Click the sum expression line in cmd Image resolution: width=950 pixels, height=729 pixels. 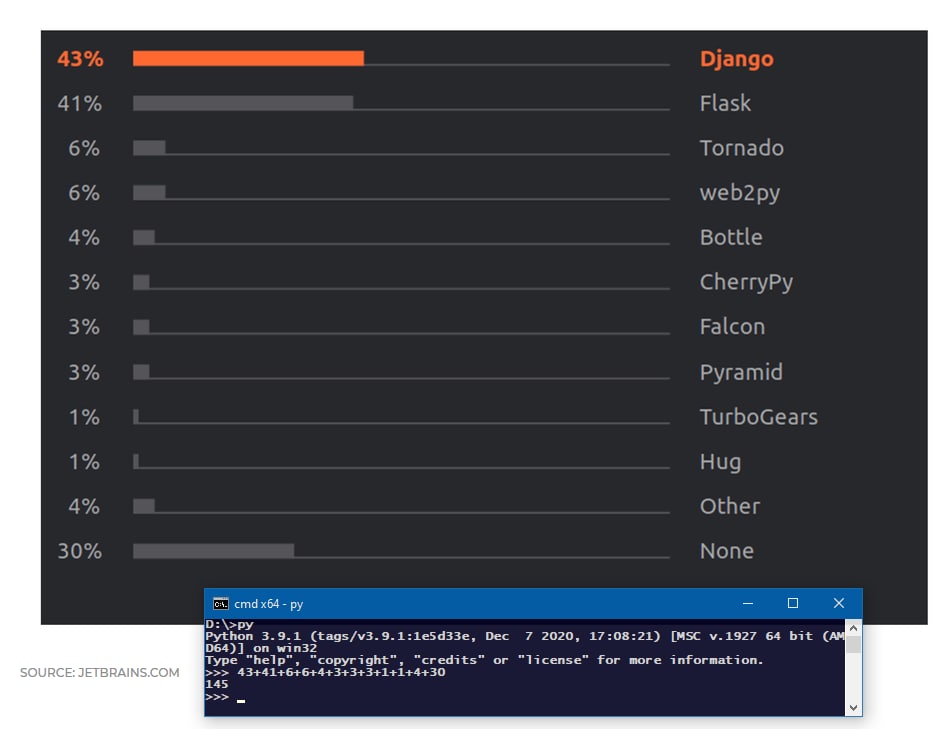click(325, 672)
